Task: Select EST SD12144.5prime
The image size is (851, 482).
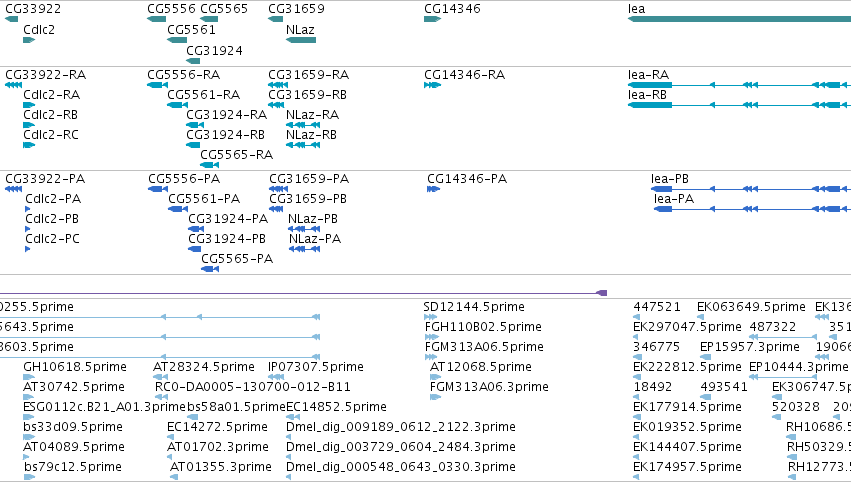Action: pos(474,307)
